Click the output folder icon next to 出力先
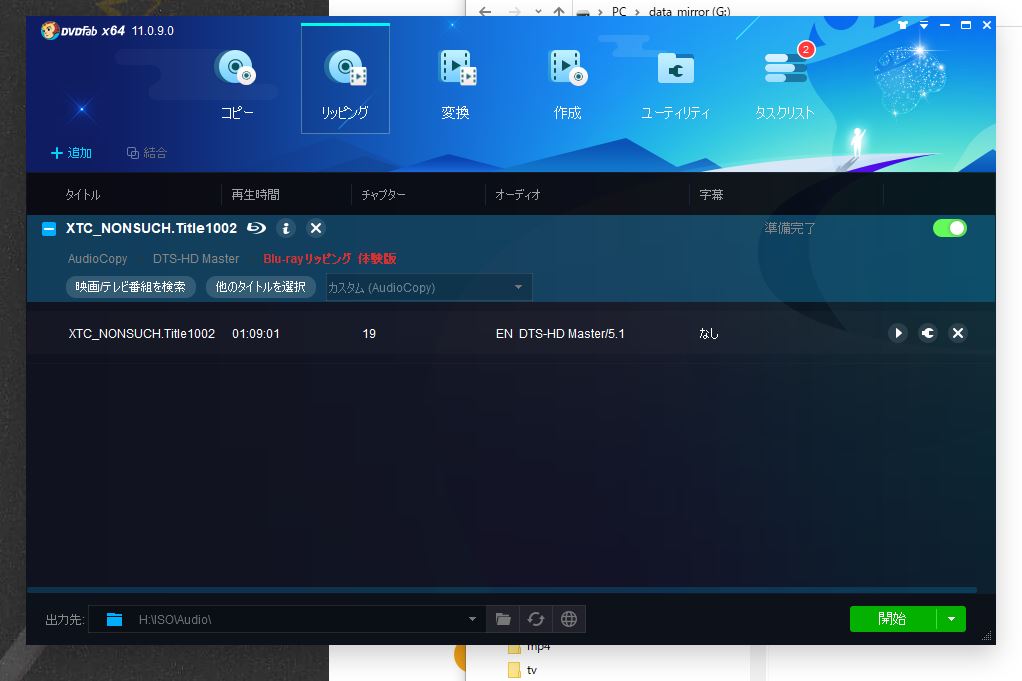This screenshot has height=681, width=1022. pyautogui.click(x=114, y=619)
